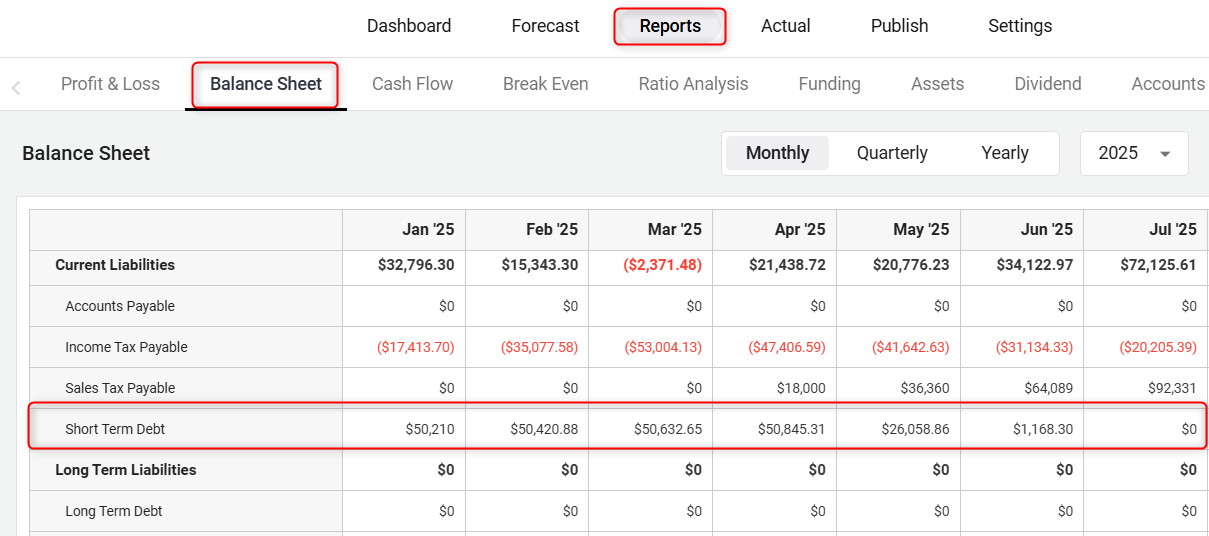Click the ($31,134.33) June tax value
The height and width of the screenshot is (536, 1209).
1035,347
